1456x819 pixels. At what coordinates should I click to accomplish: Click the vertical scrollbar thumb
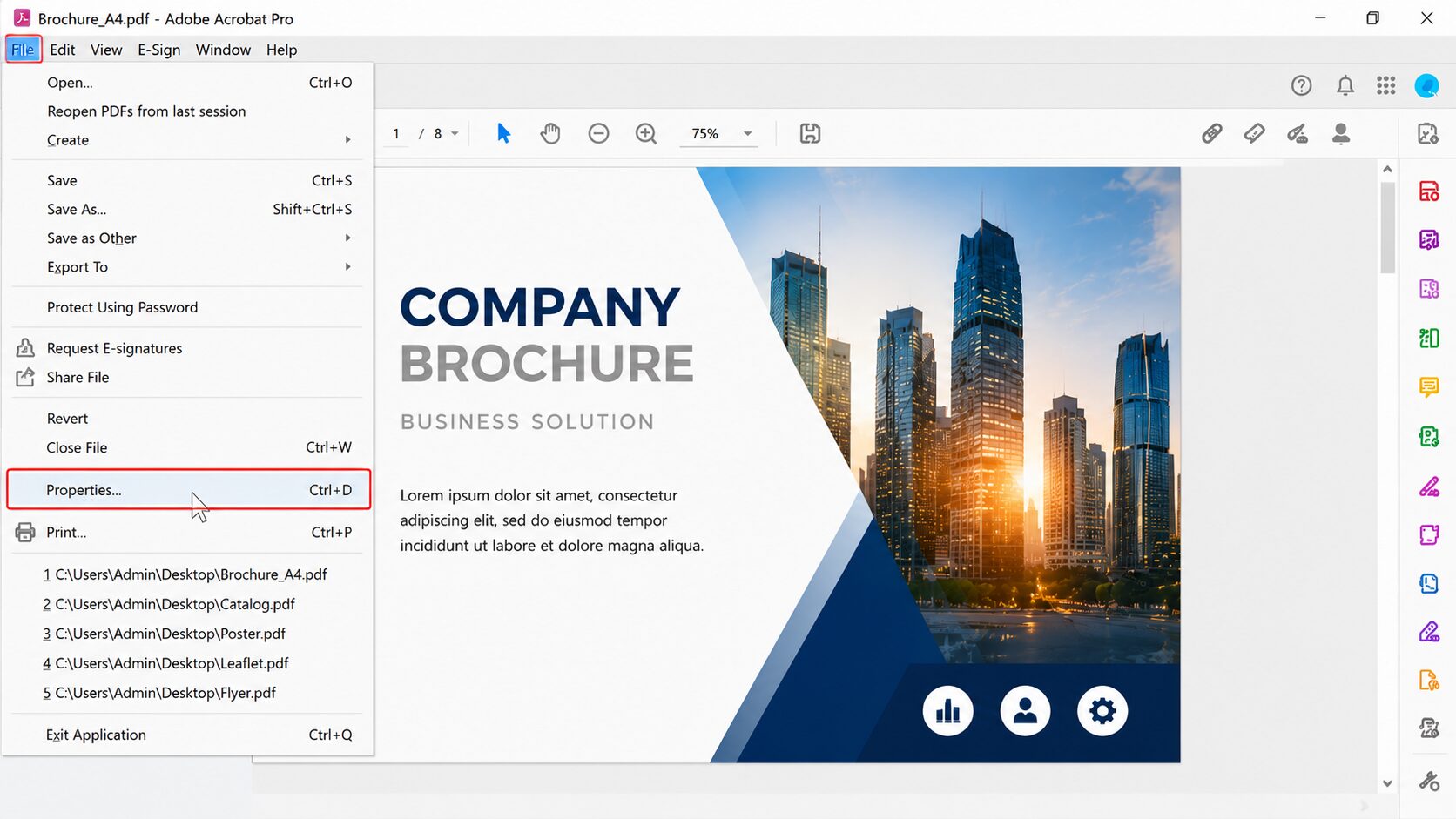coord(1387,226)
